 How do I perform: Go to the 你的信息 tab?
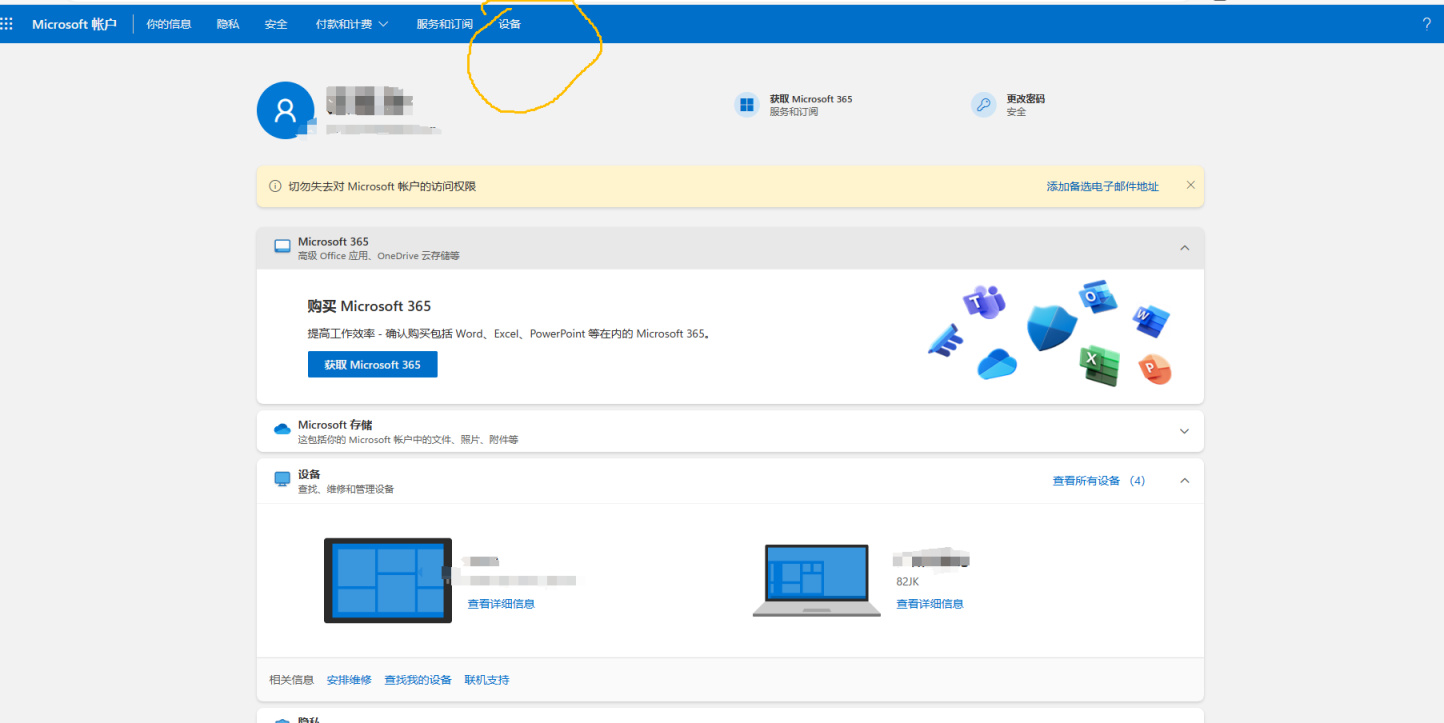[168, 24]
